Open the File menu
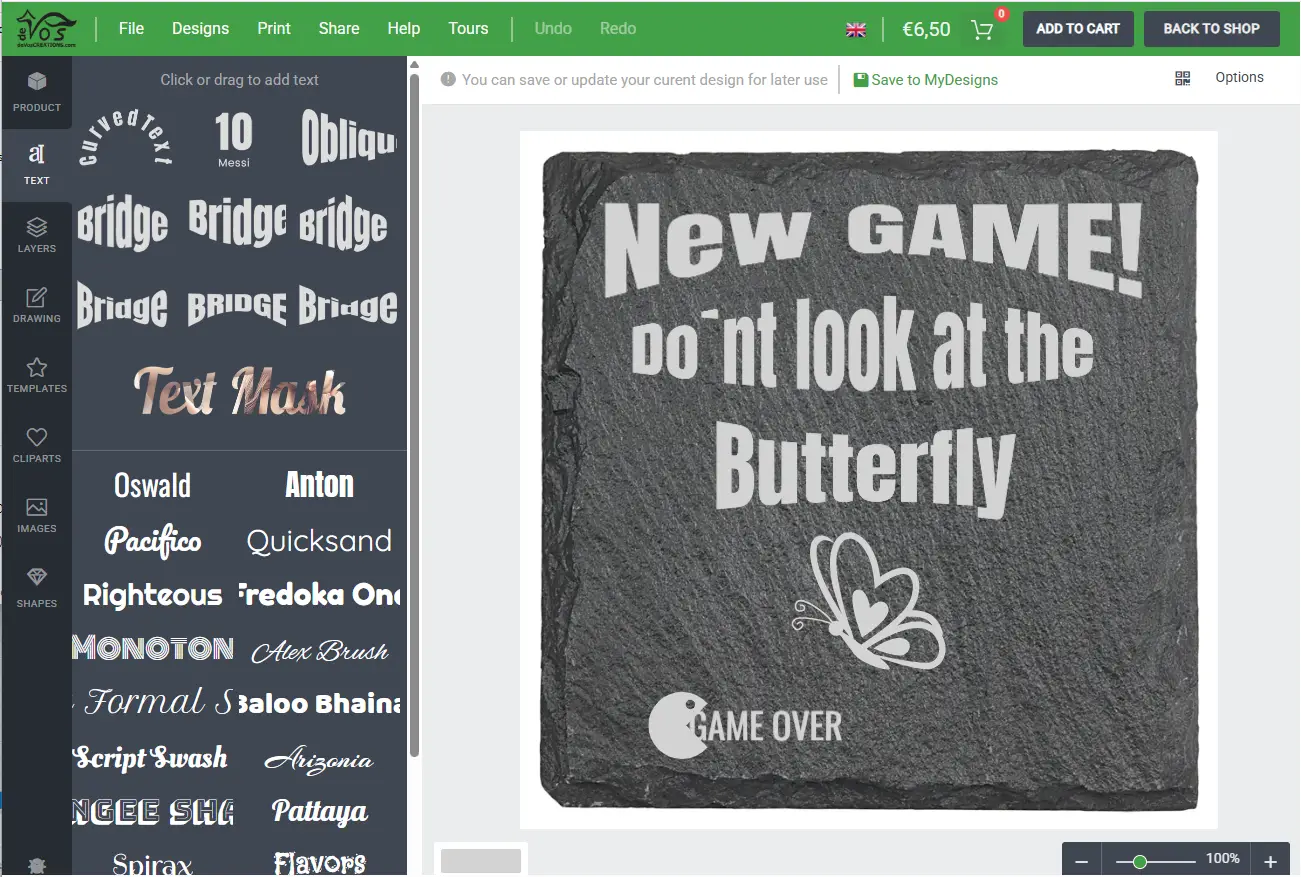 coord(131,28)
